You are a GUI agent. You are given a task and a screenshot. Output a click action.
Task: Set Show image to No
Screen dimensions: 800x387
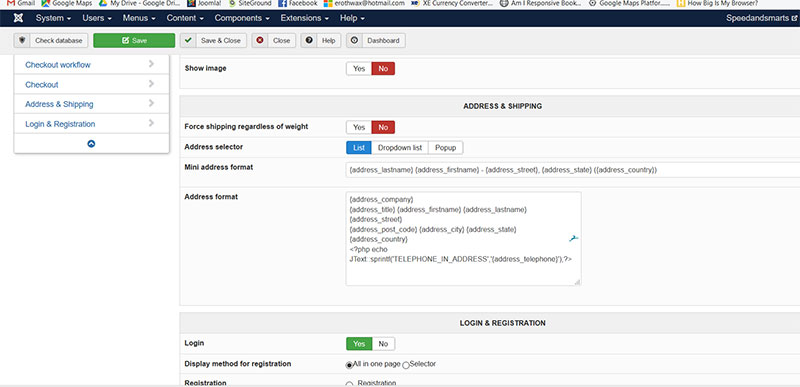click(x=383, y=69)
